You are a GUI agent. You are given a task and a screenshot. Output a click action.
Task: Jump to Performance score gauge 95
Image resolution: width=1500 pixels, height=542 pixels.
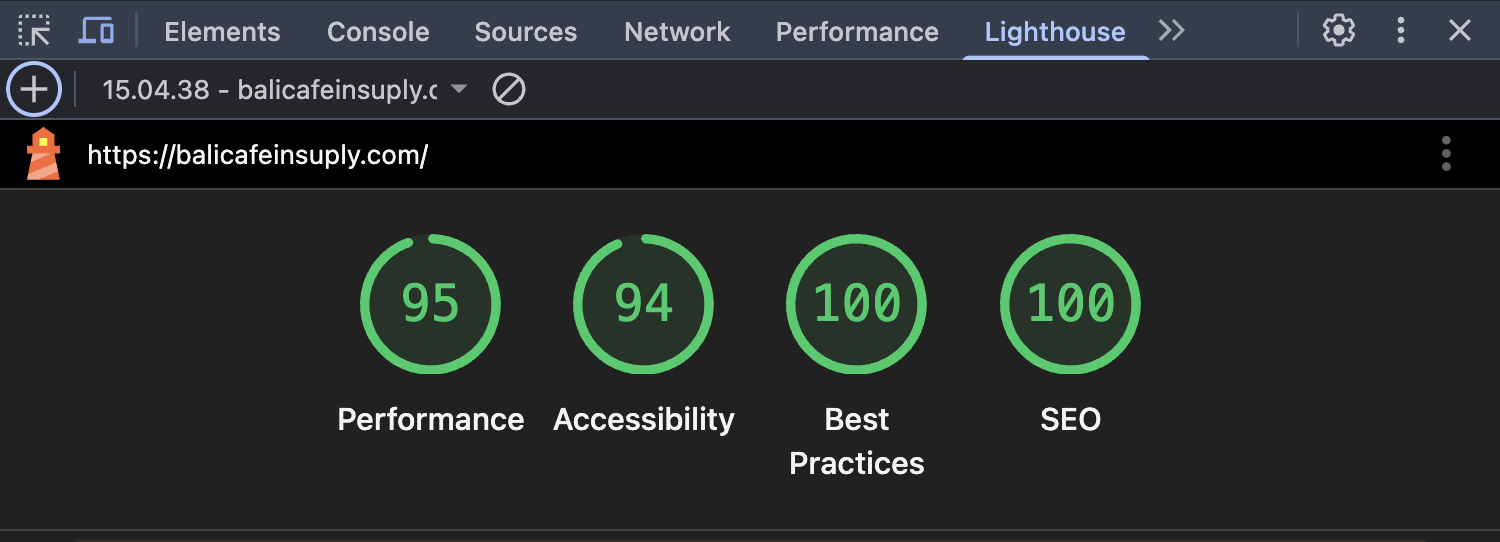(x=430, y=304)
